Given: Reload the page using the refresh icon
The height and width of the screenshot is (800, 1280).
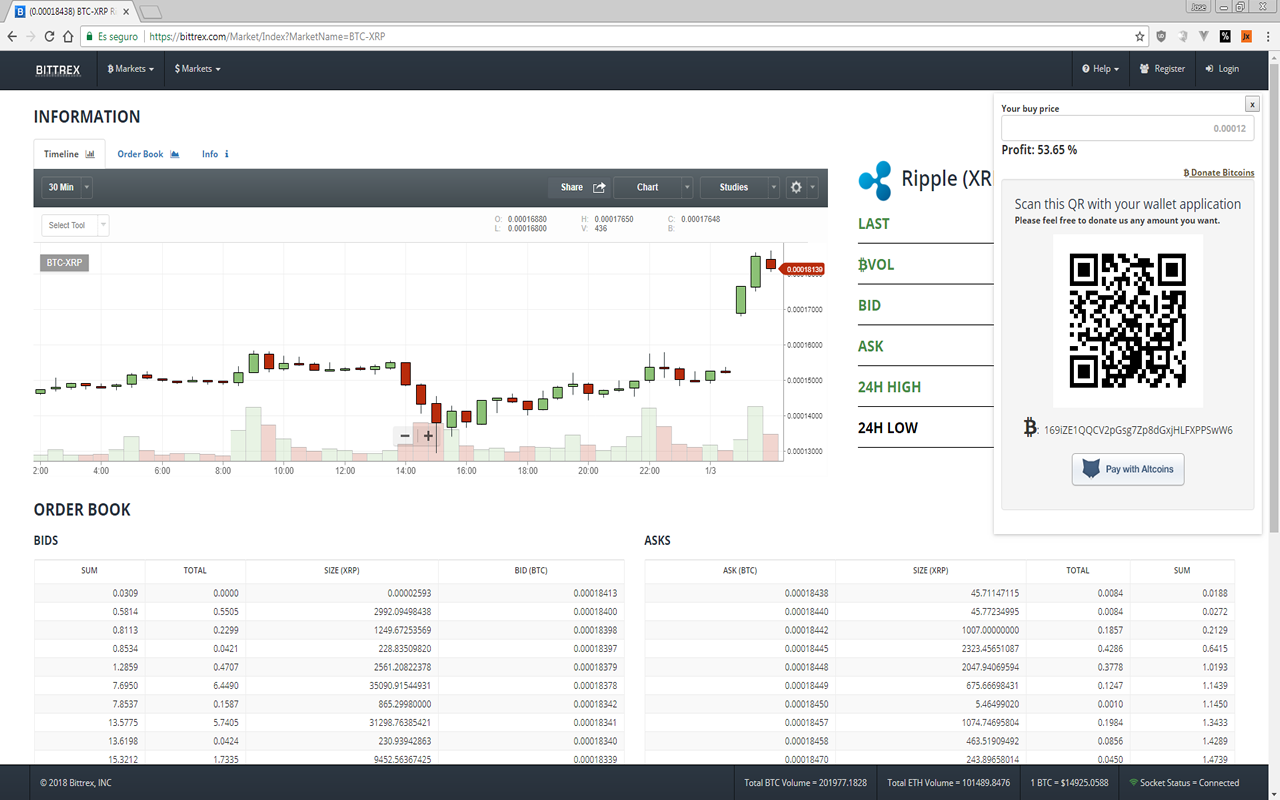Looking at the screenshot, I should (x=49, y=36).
